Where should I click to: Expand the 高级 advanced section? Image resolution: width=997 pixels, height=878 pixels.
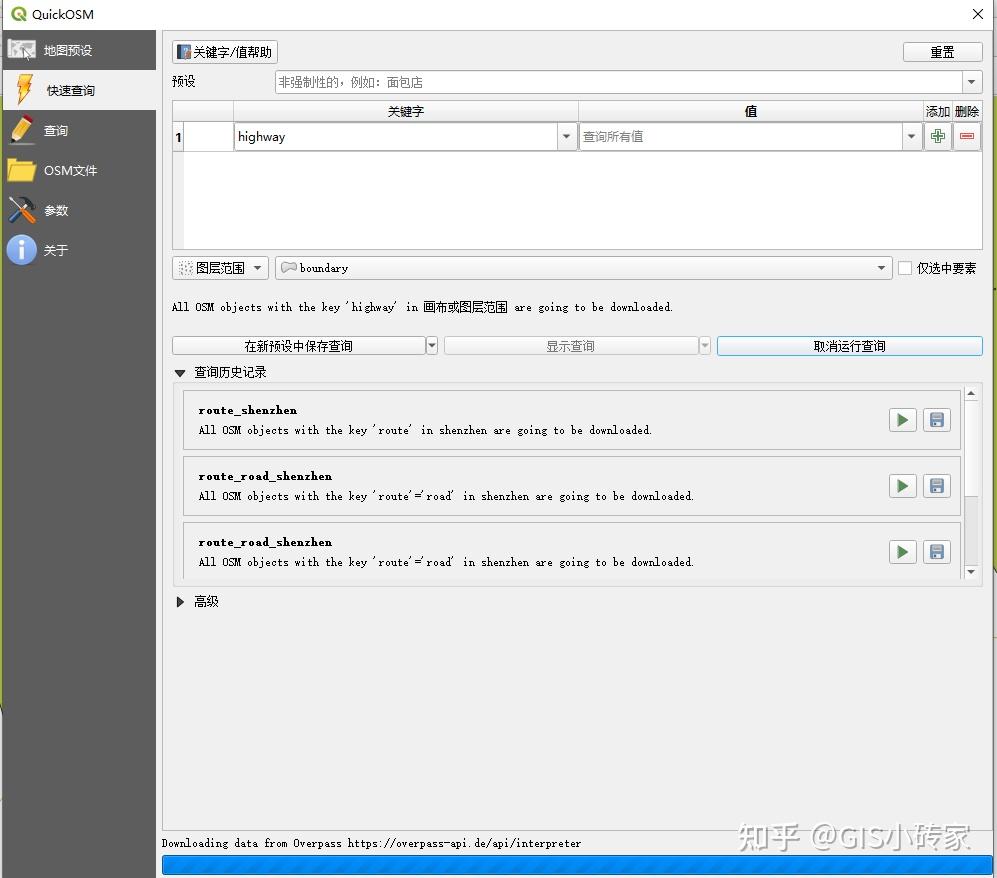(x=180, y=601)
